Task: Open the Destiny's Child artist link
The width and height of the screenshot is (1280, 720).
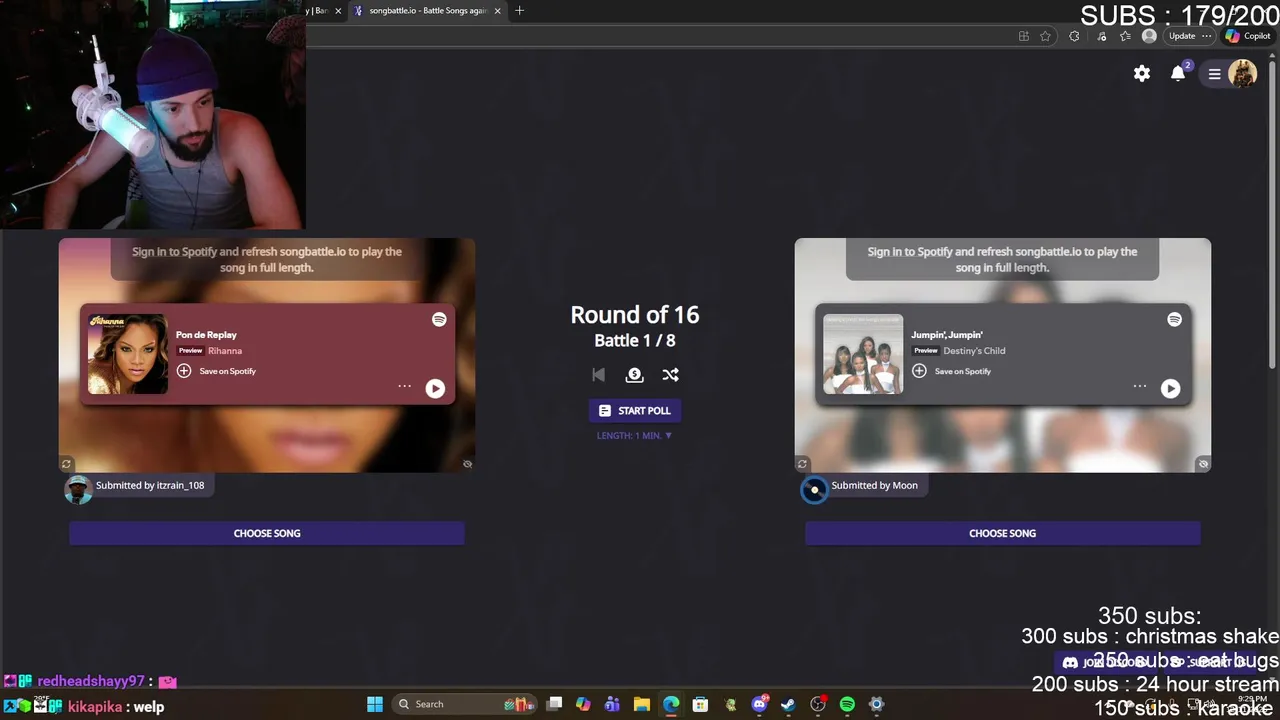Action: point(974,351)
